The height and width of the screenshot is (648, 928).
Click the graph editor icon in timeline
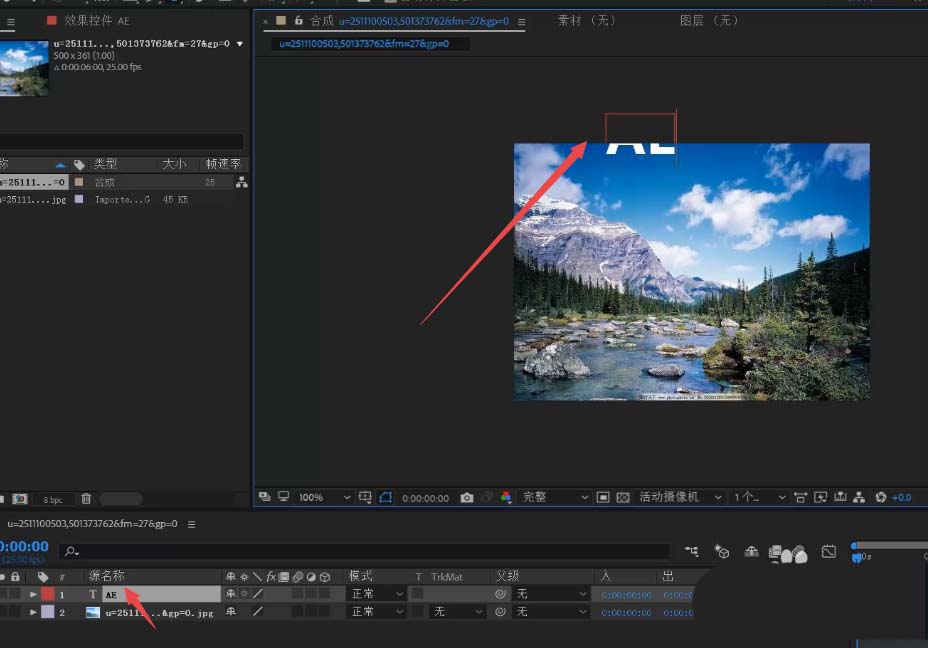coord(829,552)
